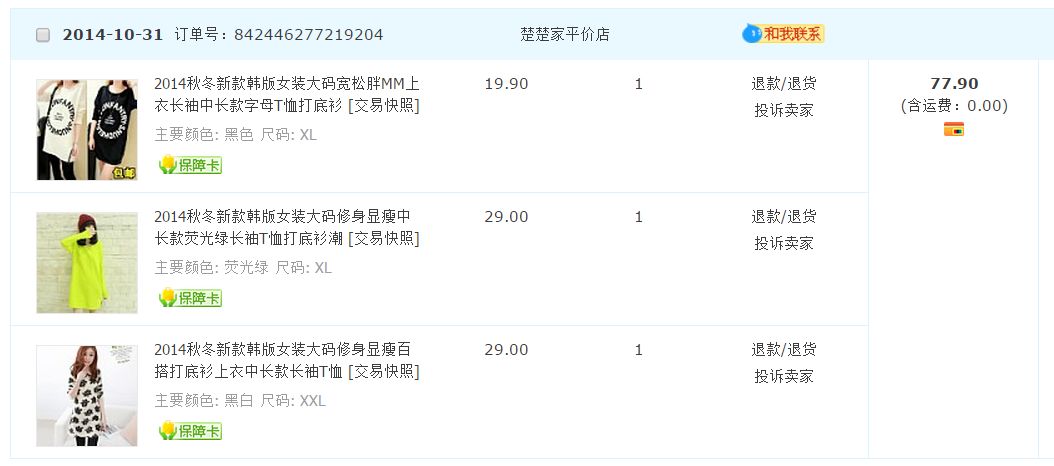Click 投诉卖家 for the black-white XXL item
Image resolution: width=1054 pixels, height=466 pixels.
coord(784,377)
